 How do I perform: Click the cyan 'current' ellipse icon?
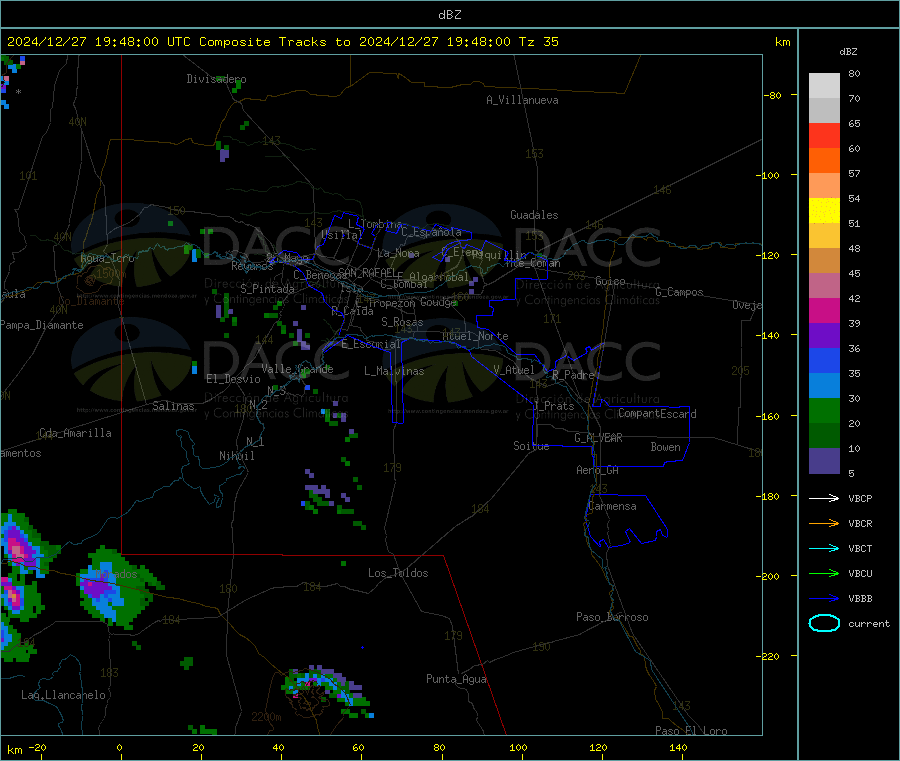pos(824,623)
